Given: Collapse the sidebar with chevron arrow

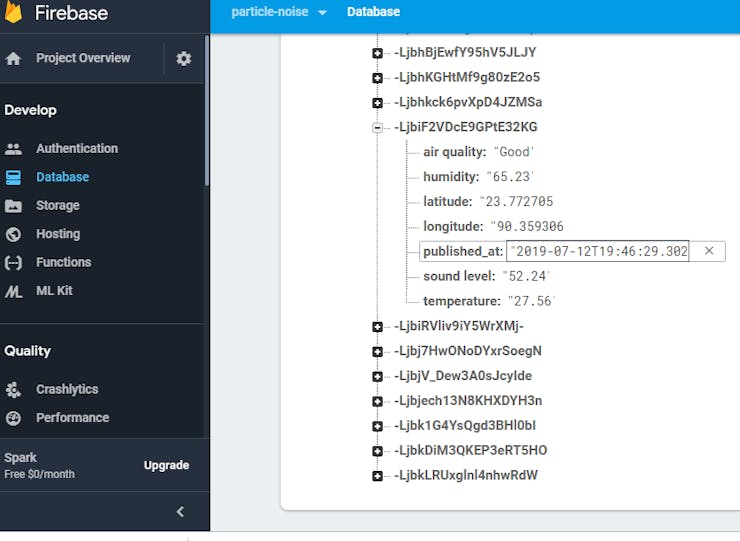Looking at the screenshot, I should coord(180,512).
